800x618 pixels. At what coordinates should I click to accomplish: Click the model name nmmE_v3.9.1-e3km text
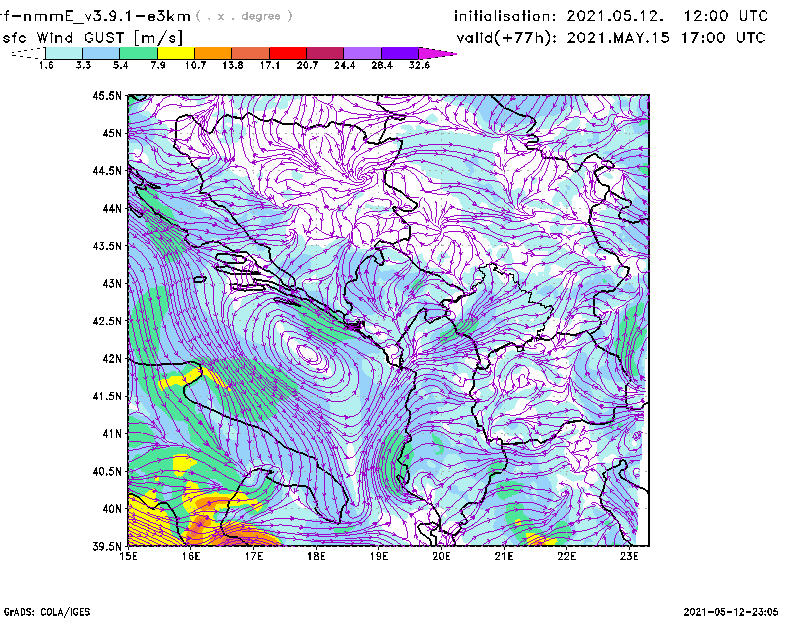click(x=106, y=16)
